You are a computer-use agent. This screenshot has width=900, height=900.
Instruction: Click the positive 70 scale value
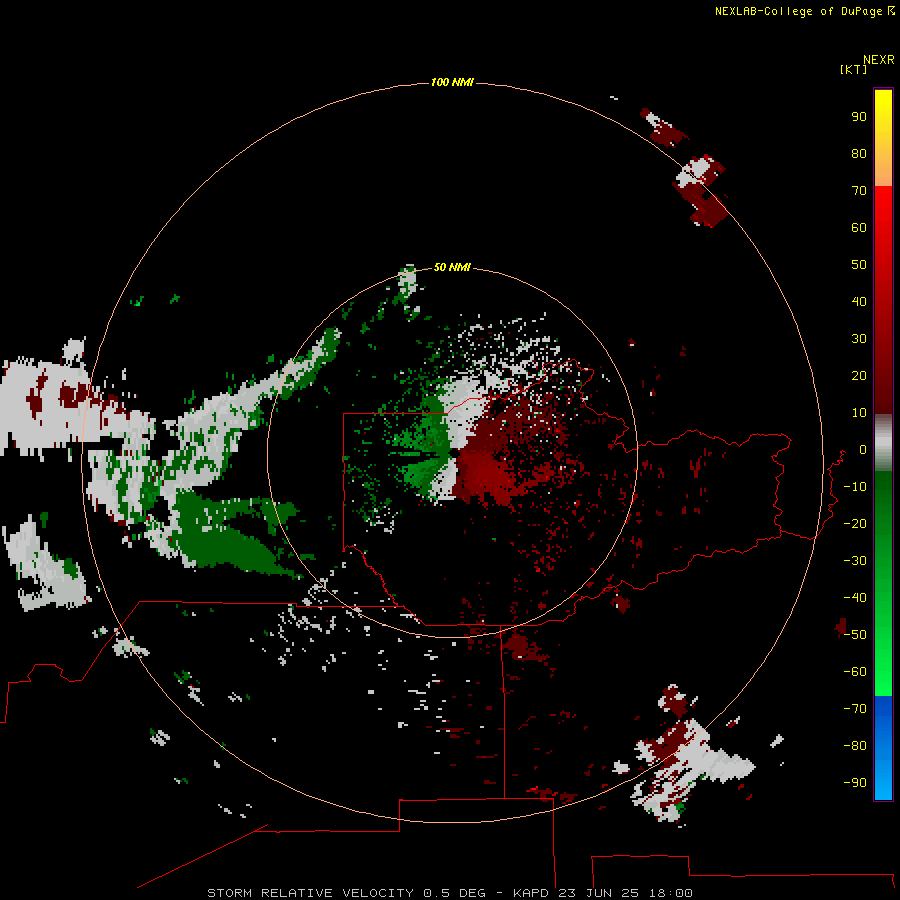859,191
